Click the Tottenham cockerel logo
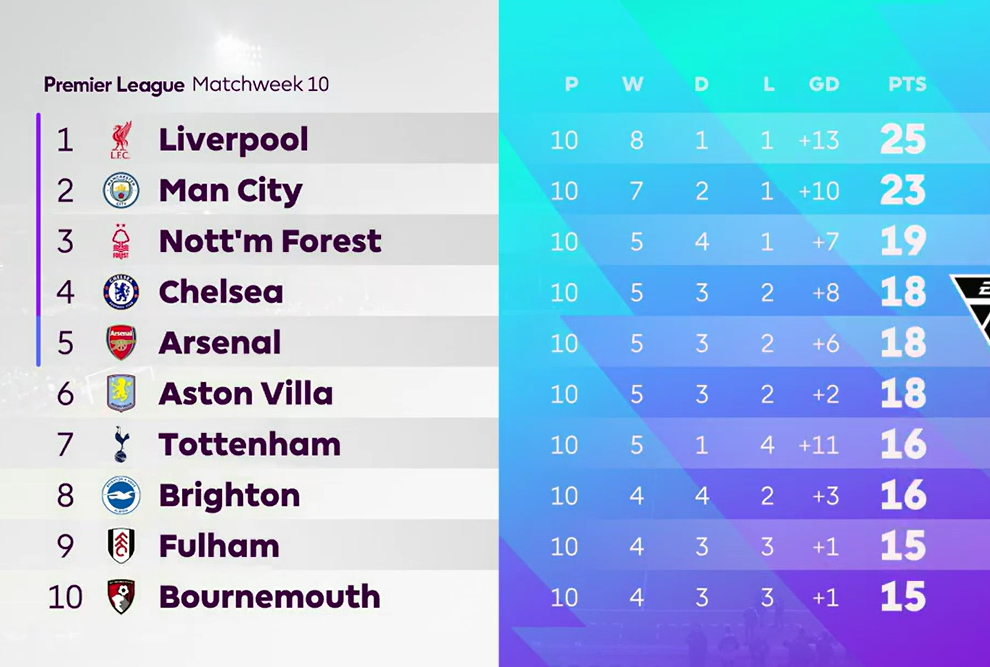The width and height of the screenshot is (990, 667). [121, 444]
